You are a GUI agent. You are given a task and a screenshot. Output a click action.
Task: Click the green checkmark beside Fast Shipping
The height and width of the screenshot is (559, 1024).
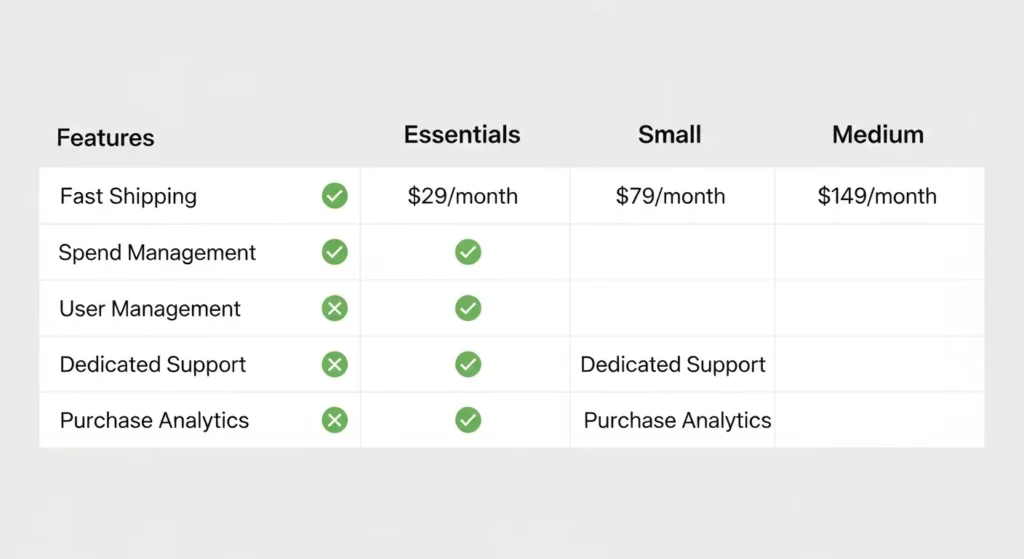pos(335,196)
